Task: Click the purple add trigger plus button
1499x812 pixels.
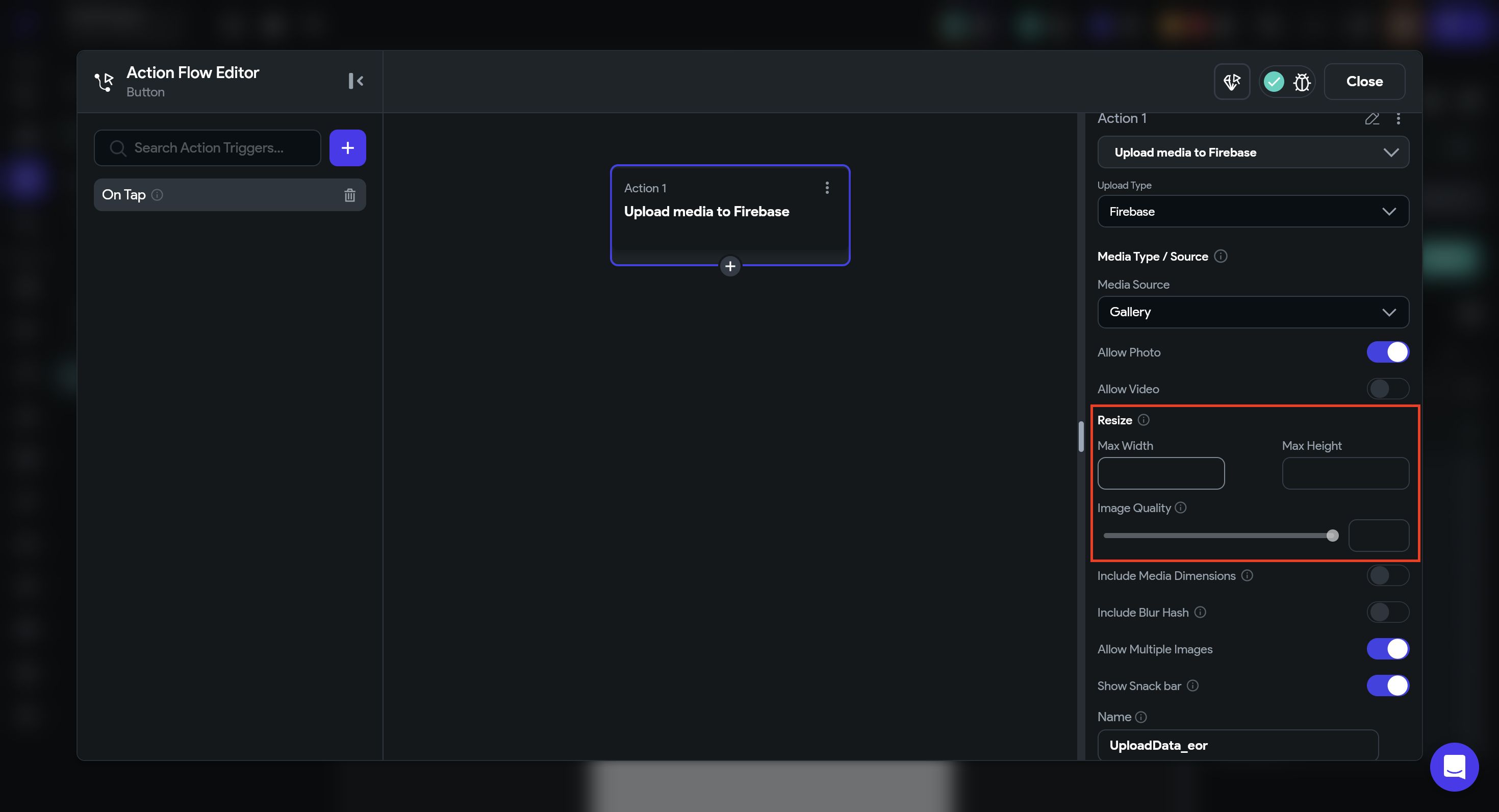Action: click(347, 148)
